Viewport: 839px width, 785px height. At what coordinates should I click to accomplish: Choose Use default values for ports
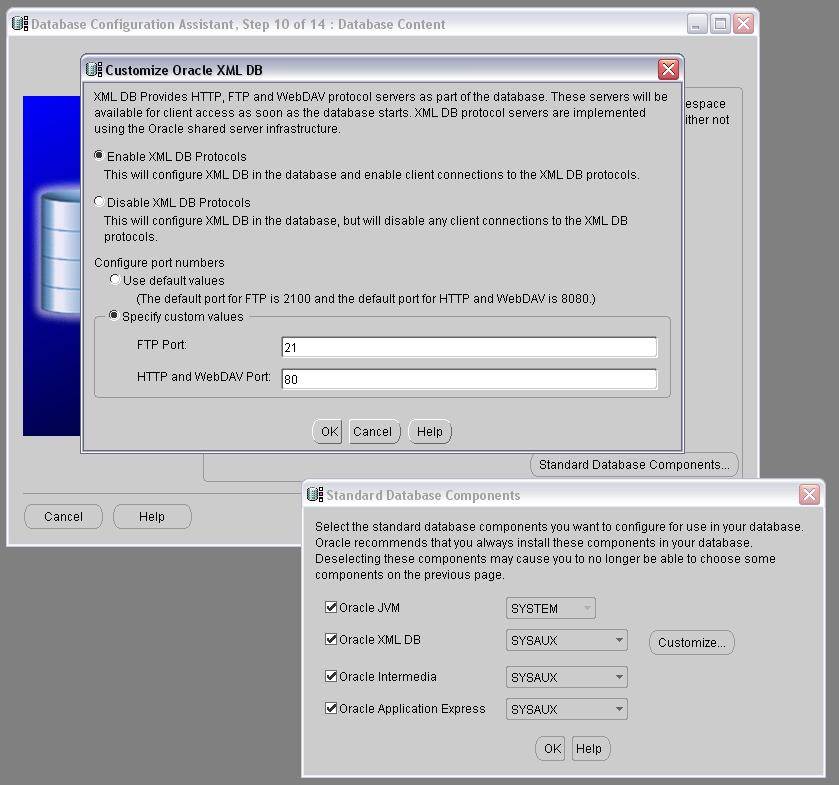[115, 280]
